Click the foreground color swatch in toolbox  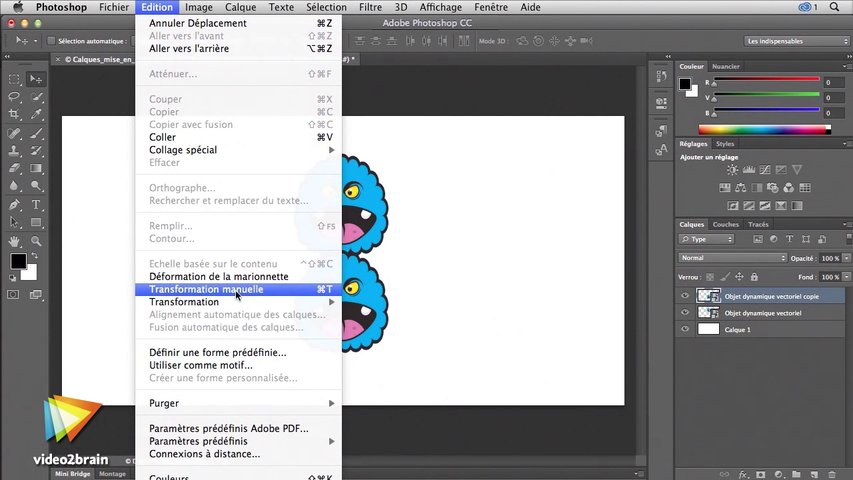18,261
